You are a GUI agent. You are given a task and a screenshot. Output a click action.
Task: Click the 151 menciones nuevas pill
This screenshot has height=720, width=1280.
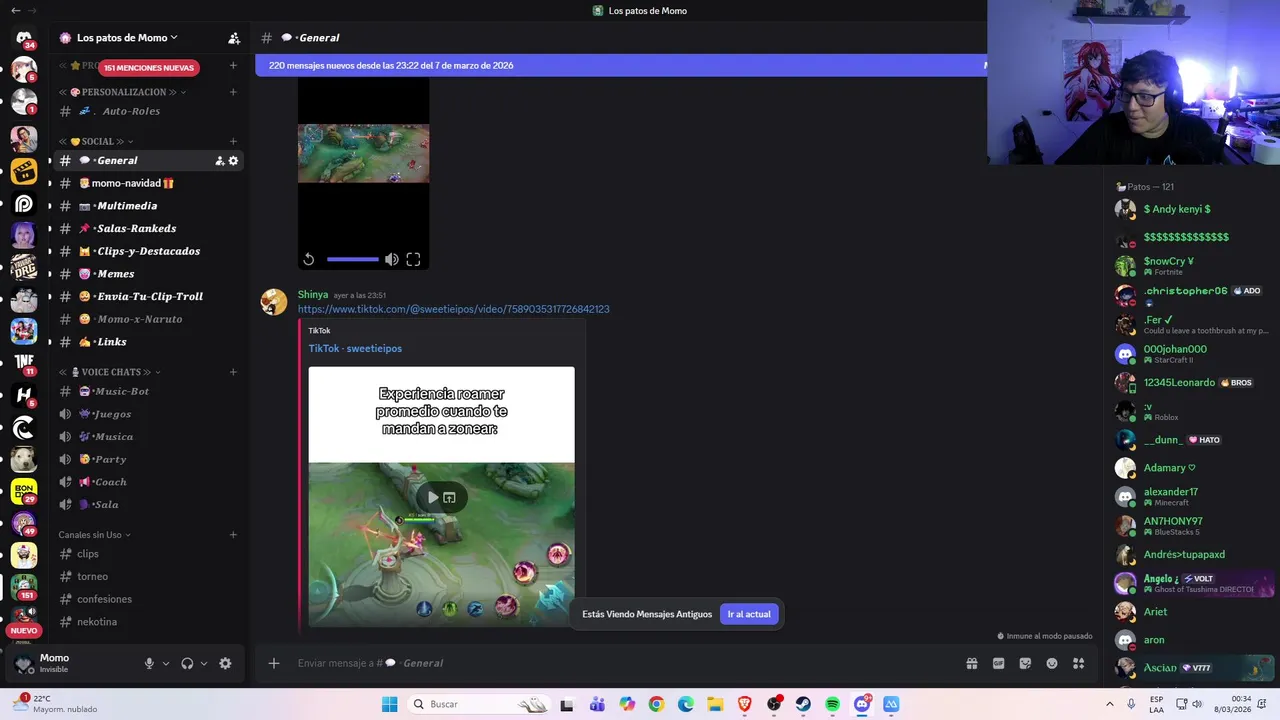pyautogui.click(x=148, y=68)
